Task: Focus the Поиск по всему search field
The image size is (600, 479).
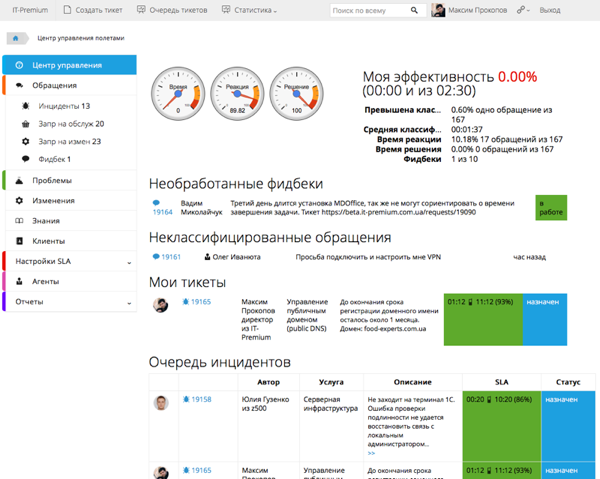Action: 369,10
